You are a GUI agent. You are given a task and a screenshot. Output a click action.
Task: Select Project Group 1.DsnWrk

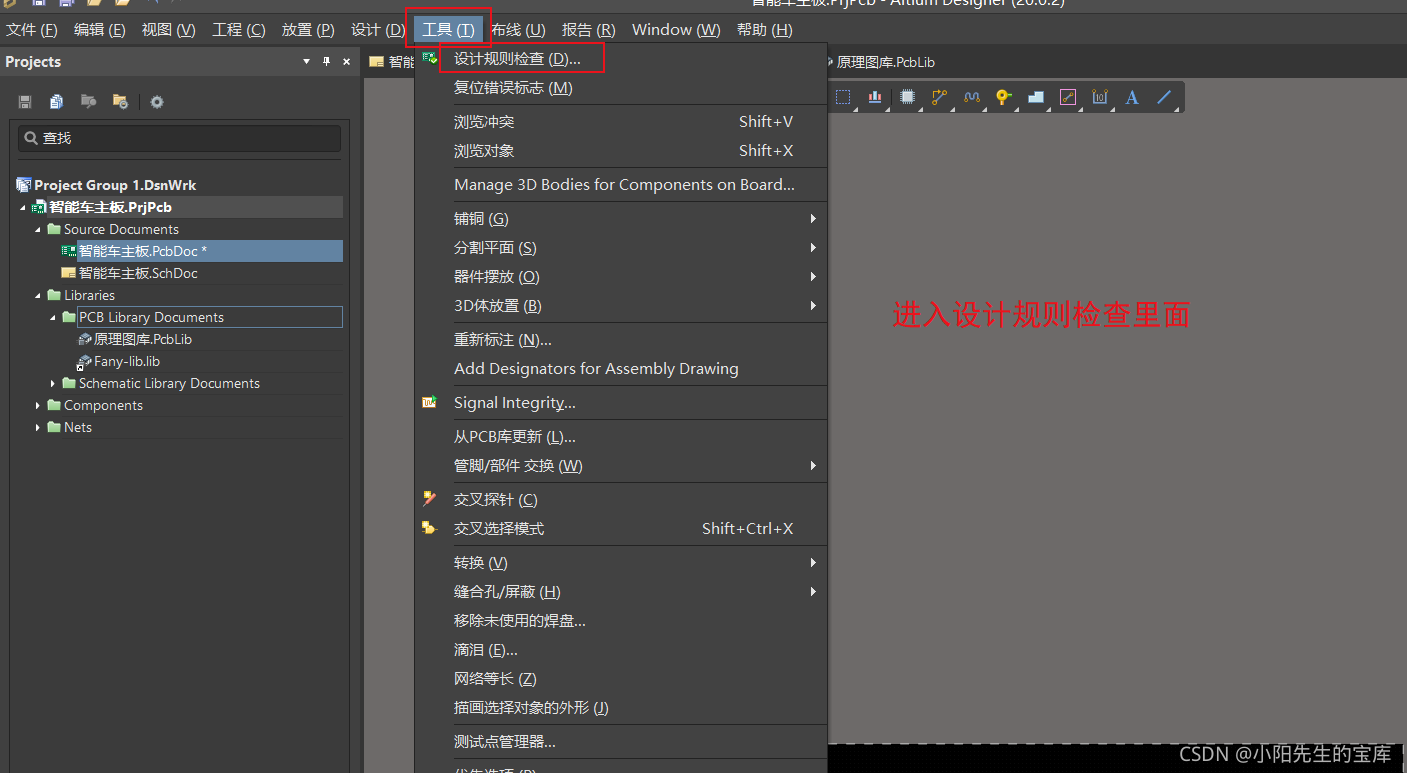tap(114, 185)
